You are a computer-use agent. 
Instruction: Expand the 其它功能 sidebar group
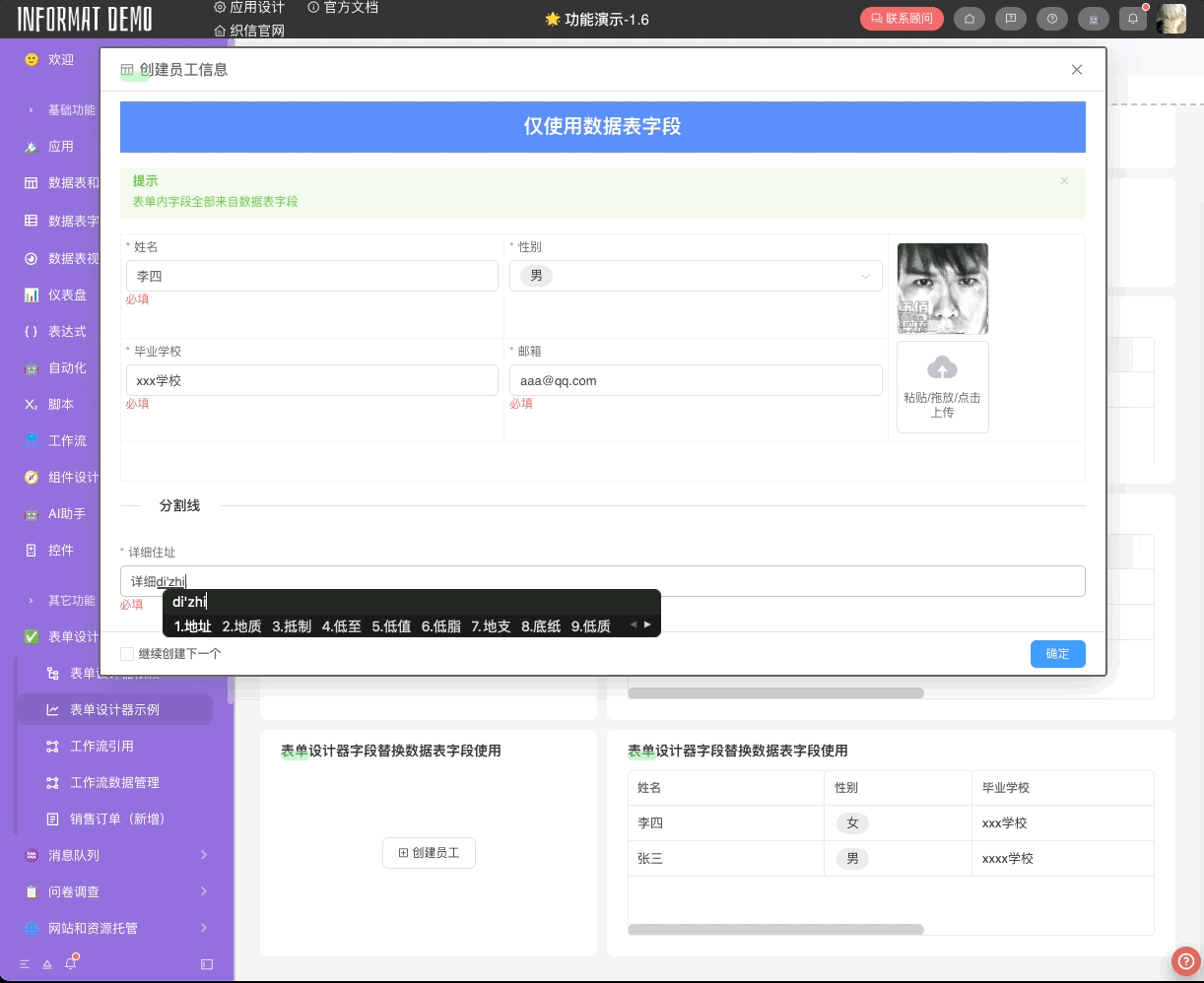coord(71,600)
